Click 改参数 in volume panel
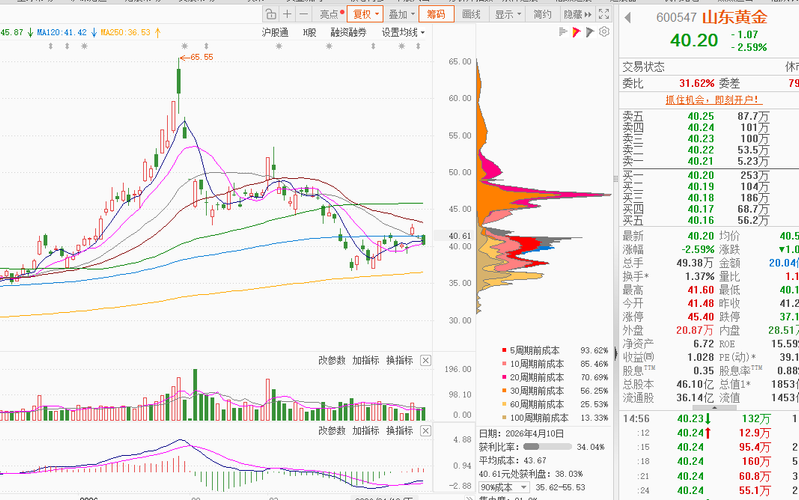Screen dimensions: 799x500 click(x=332, y=360)
